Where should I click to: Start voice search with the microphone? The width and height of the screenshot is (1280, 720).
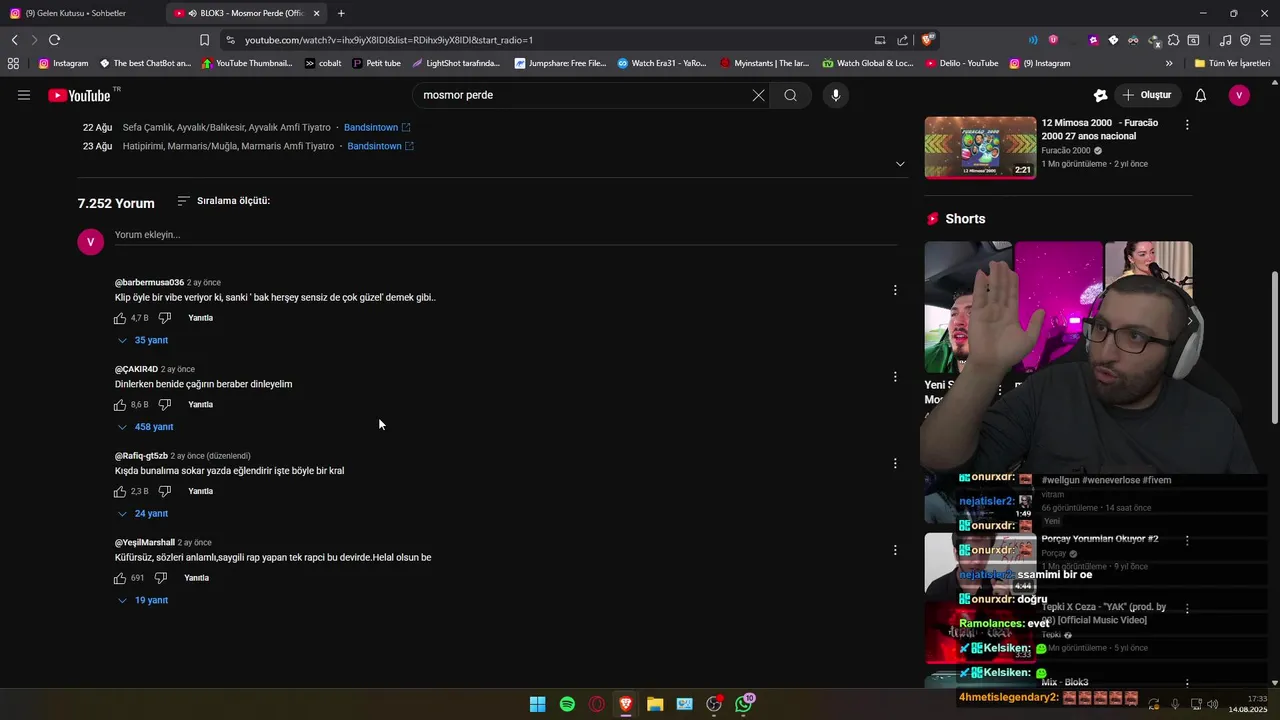(835, 95)
